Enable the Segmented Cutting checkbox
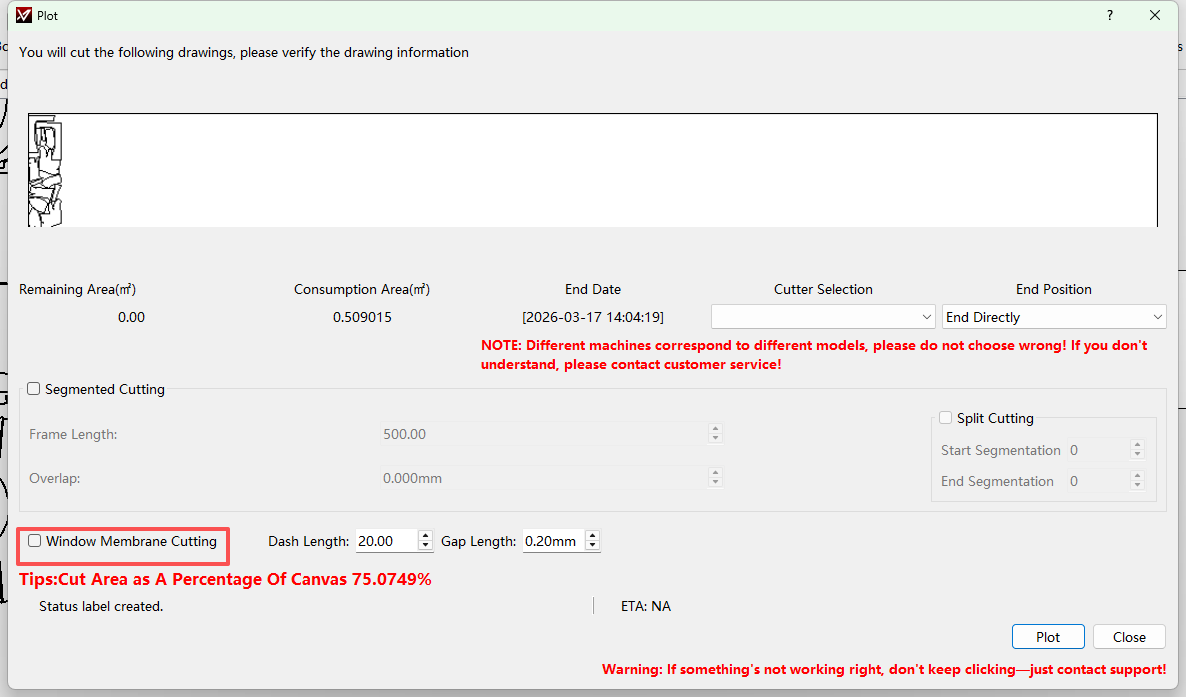 (33, 389)
